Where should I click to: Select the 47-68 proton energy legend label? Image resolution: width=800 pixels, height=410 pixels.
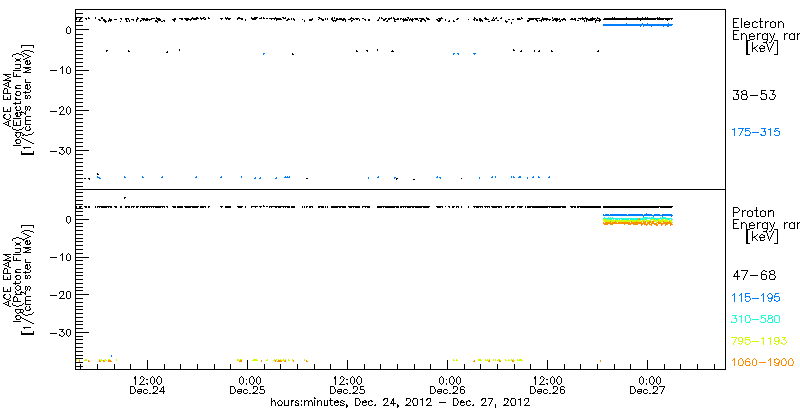[754, 275]
